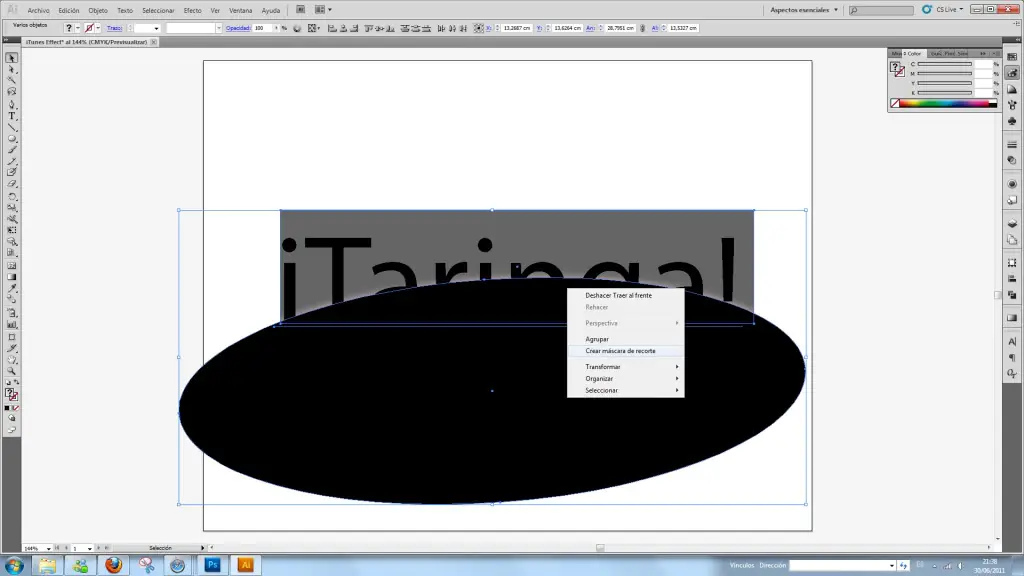Click the Trazo link

[x=114, y=28]
